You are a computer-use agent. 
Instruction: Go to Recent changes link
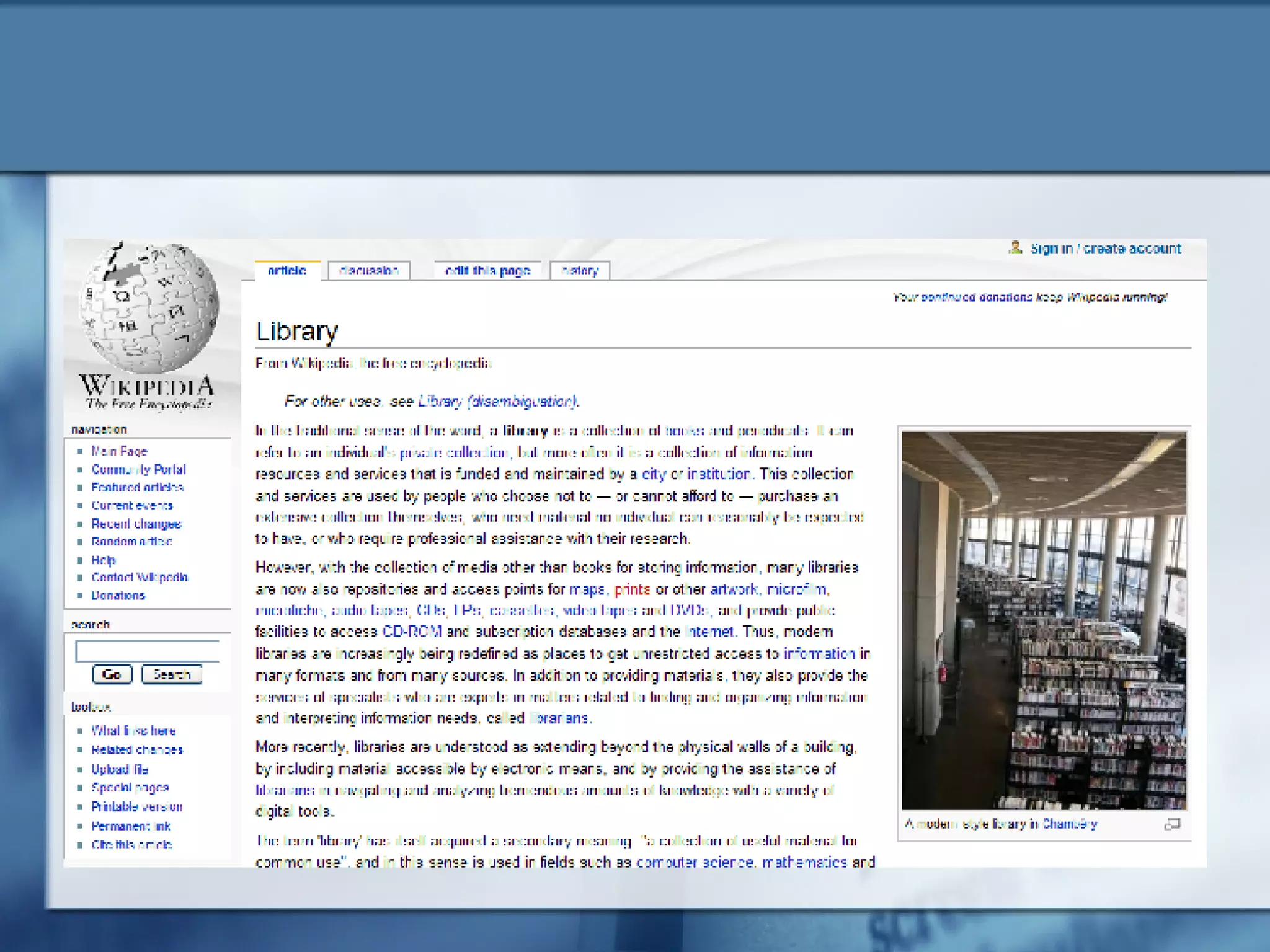tap(136, 524)
